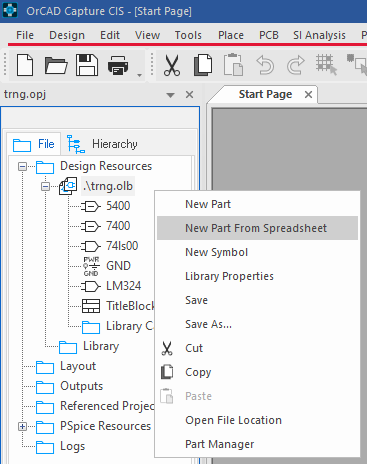The width and height of the screenshot is (367, 464).
Task: Click the TitleBlock icon in the tree
Action: [x=91, y=306]
